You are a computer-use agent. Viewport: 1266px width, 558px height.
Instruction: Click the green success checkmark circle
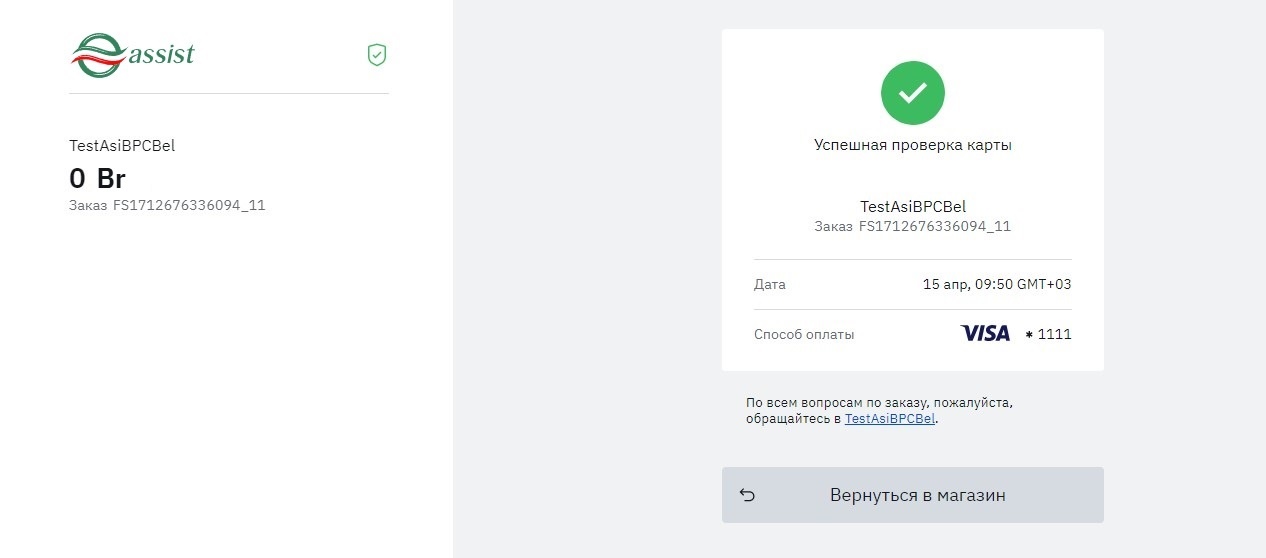coord(912,93)
